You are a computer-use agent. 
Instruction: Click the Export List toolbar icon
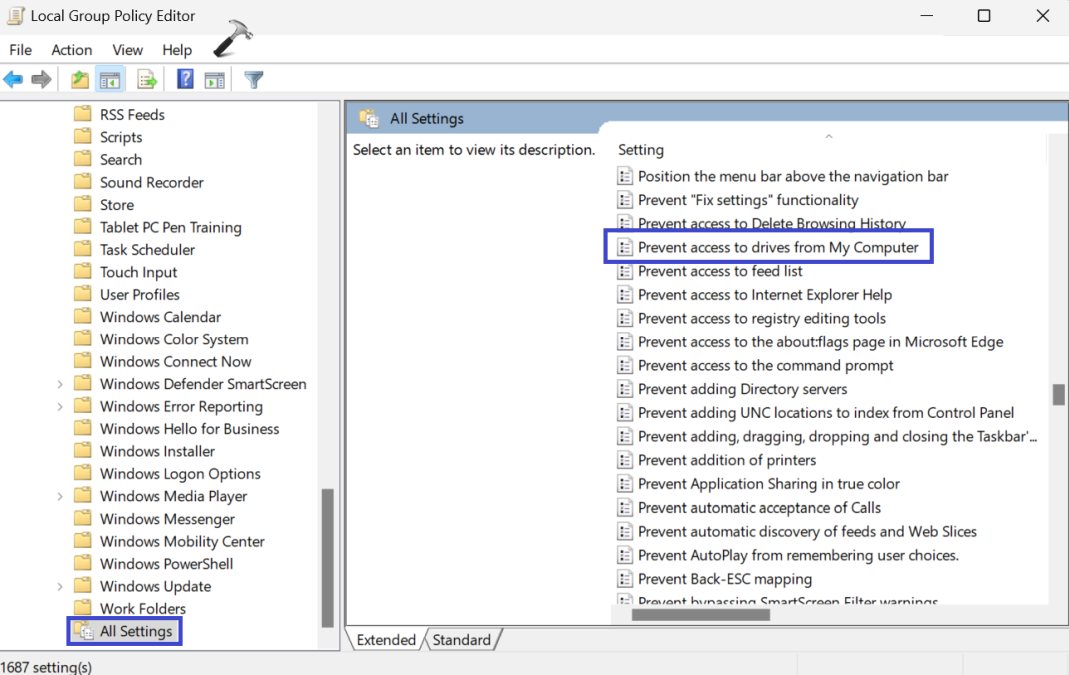click(147, 79)
